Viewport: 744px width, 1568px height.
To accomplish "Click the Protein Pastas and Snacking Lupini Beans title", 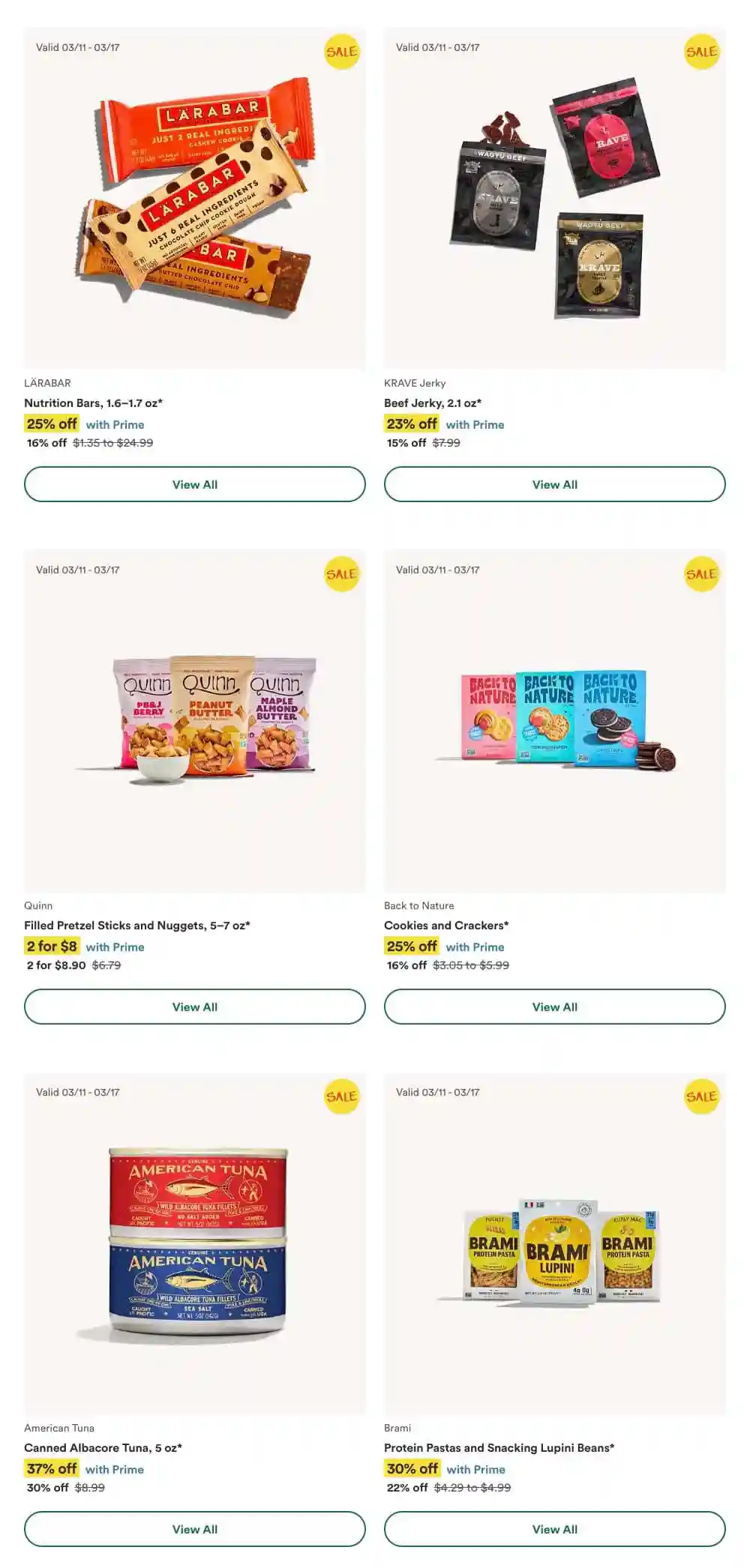I will pyautogui.click(x=499, y=1447).
